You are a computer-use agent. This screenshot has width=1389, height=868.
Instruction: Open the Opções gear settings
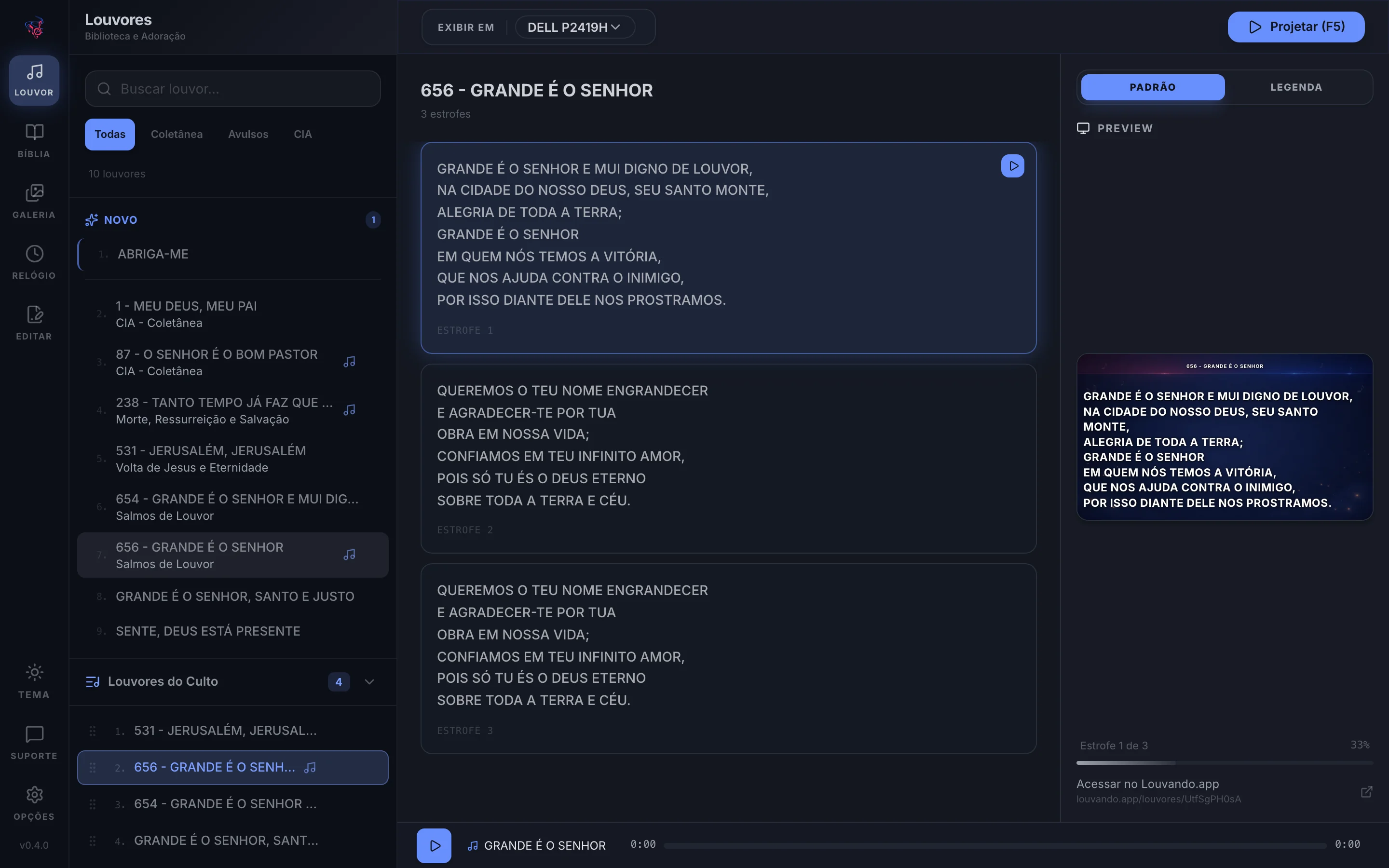[x=34, y=804]
